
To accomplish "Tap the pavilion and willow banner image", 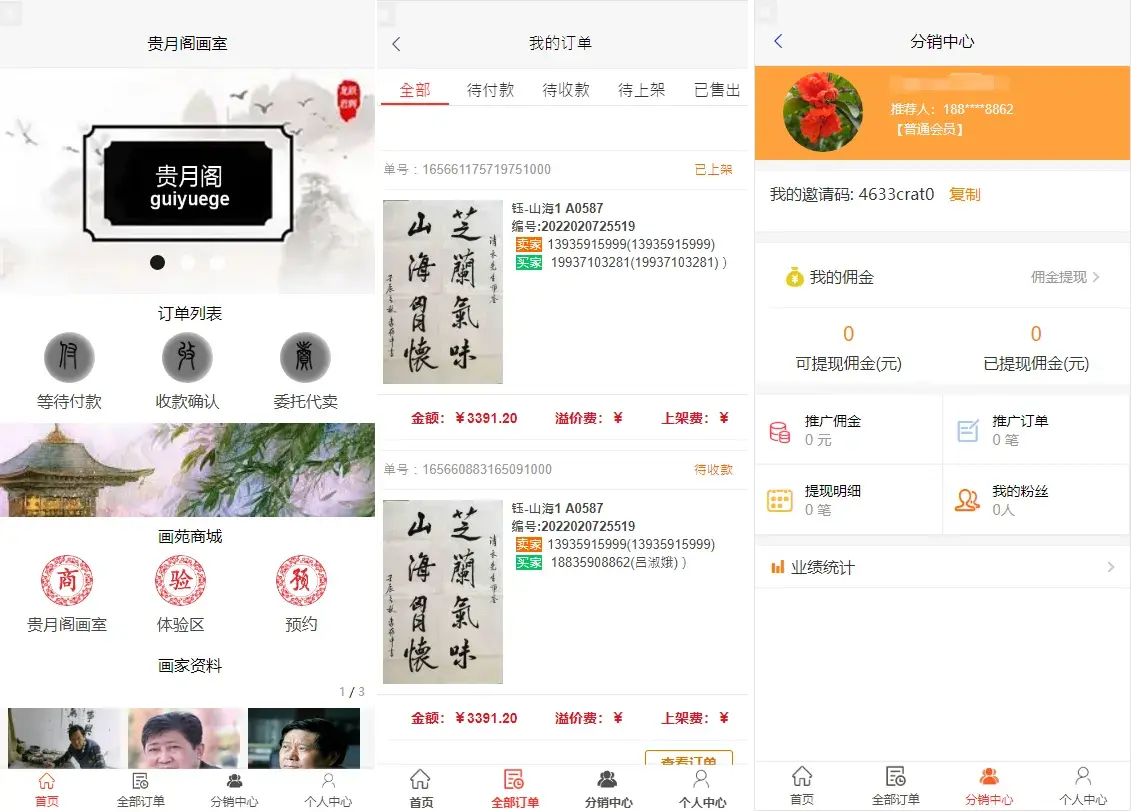I will coord(188,470).
